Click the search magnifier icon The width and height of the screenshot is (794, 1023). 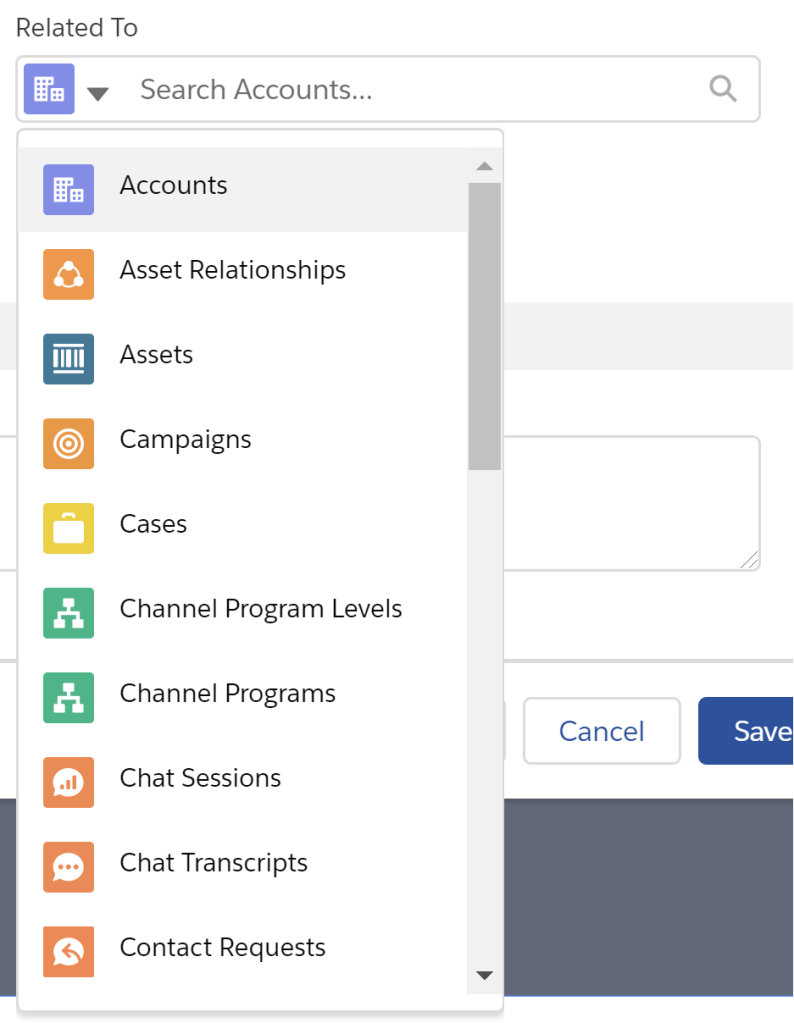click(722, 89)
